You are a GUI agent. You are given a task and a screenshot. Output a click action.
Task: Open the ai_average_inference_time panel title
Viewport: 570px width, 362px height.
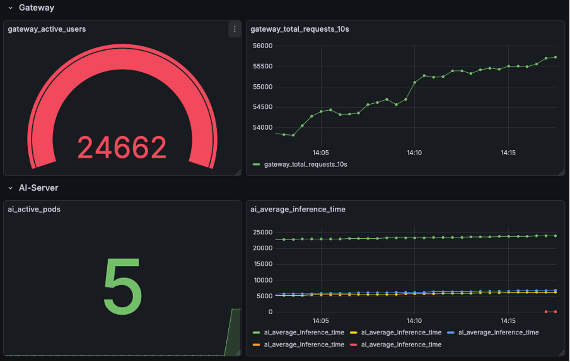point(298,209)
